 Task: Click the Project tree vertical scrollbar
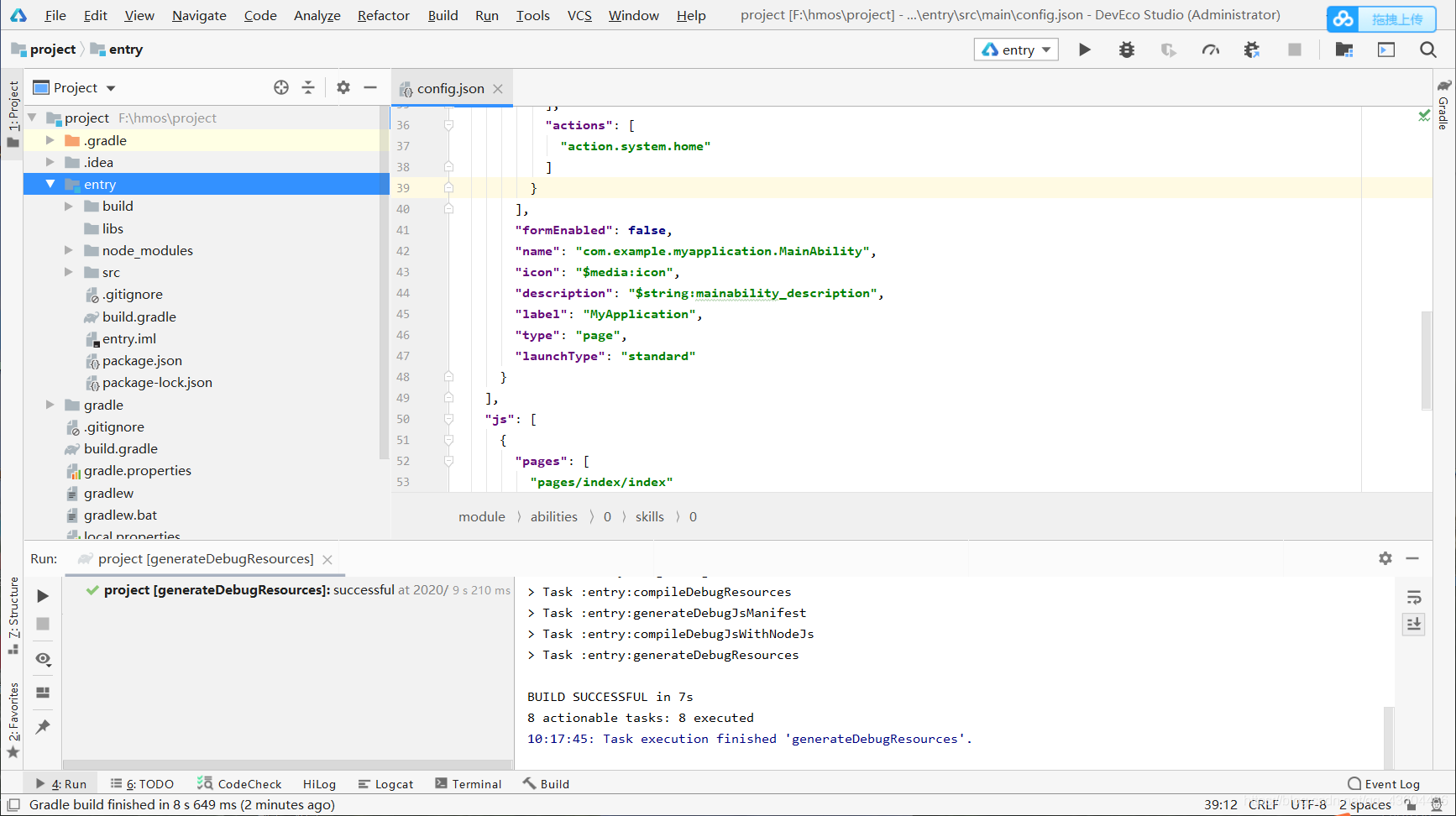pos(385,282)
